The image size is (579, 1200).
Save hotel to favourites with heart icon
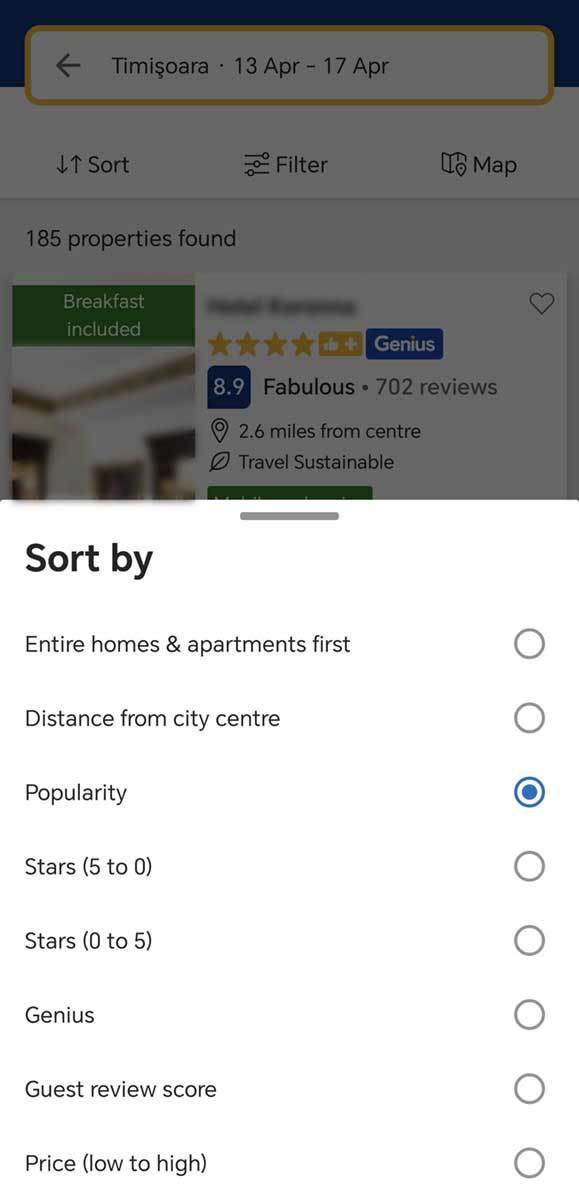coord(543,304)
